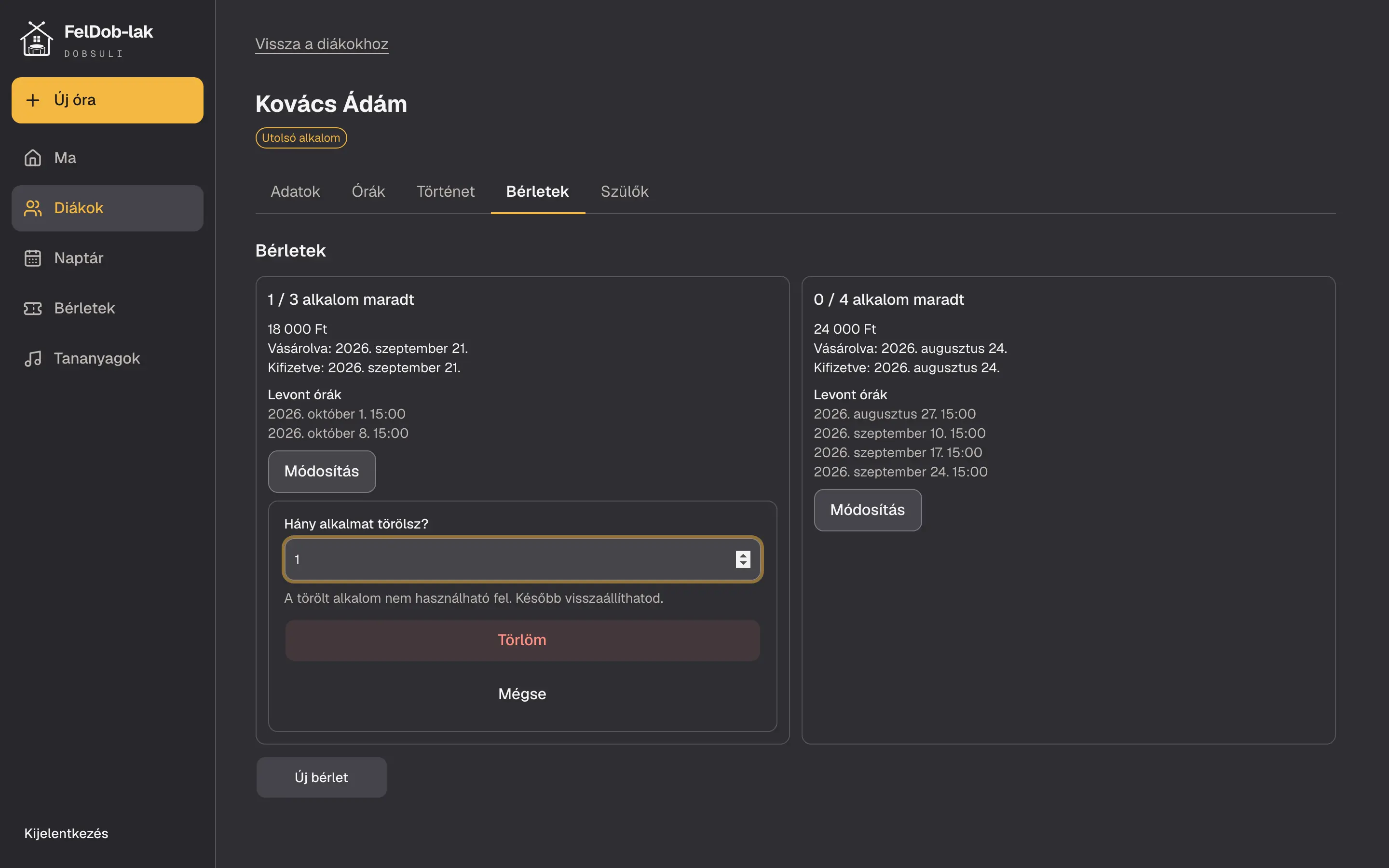Click the lesson 2026. október 1. 15:00

click(x=336, y=414)
